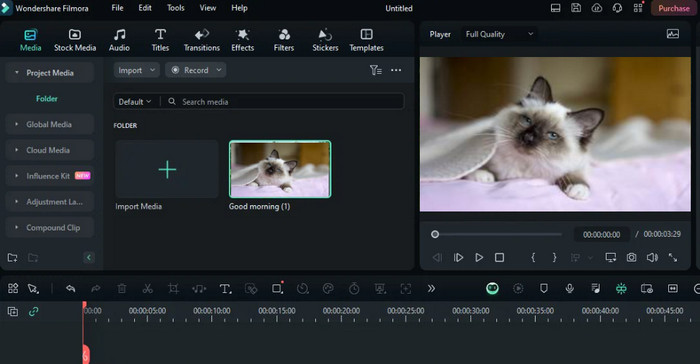Open the Stock Media tab
Viewport: 700px width, 364px height.
tap(75, 40)
